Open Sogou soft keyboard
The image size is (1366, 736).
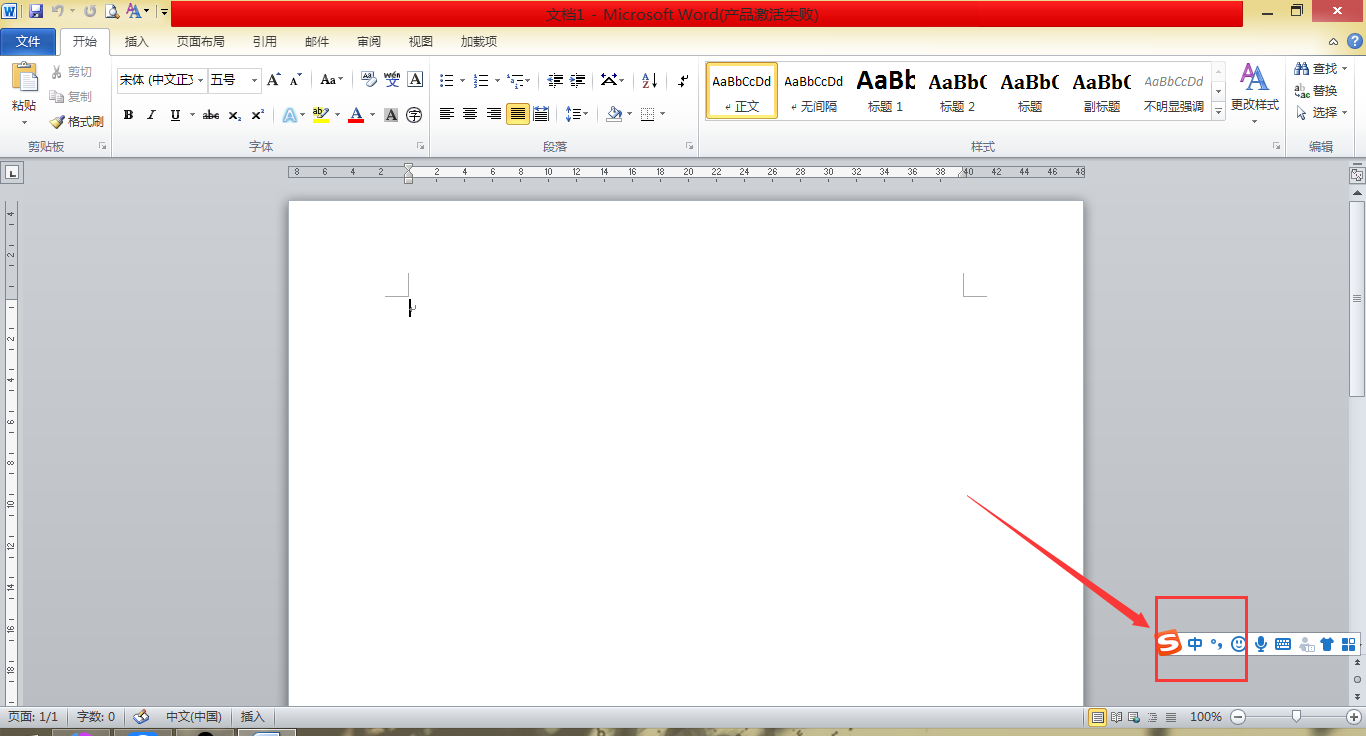tap(1283, 644)
